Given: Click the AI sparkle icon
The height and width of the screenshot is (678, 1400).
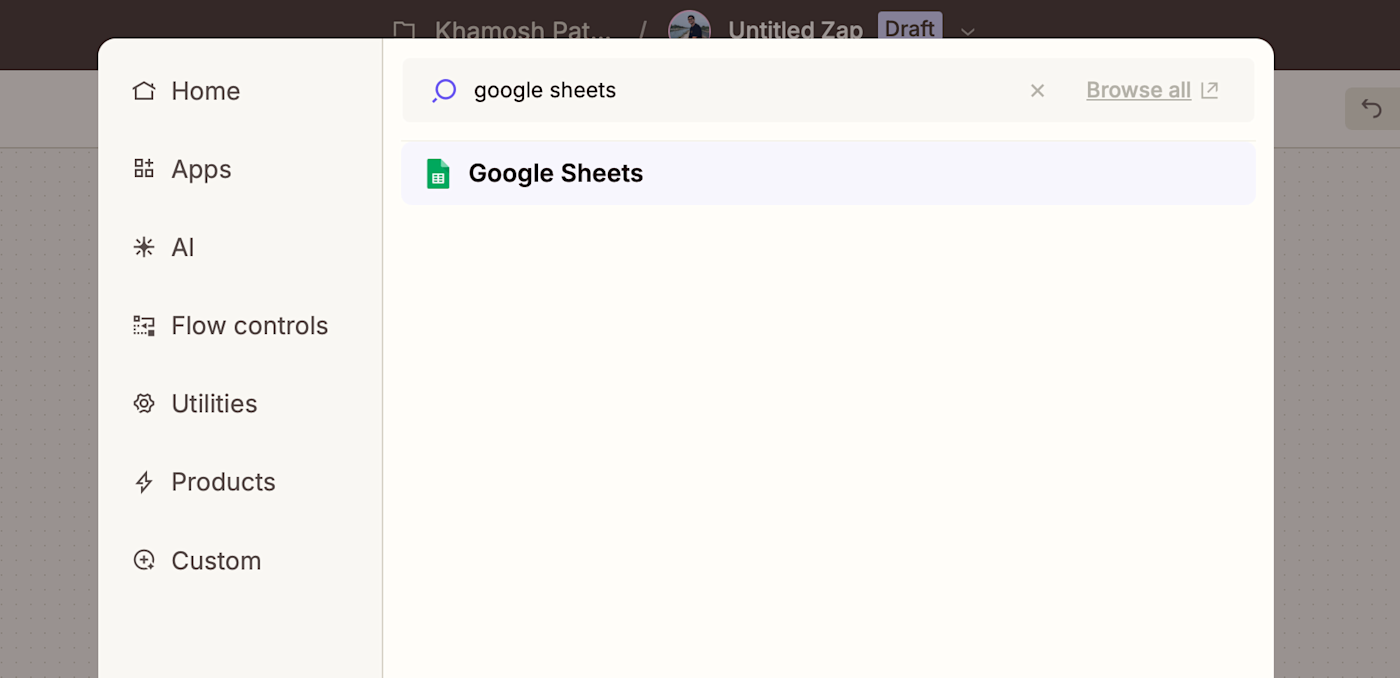Looking at the screenshot, I should (144, 247).
